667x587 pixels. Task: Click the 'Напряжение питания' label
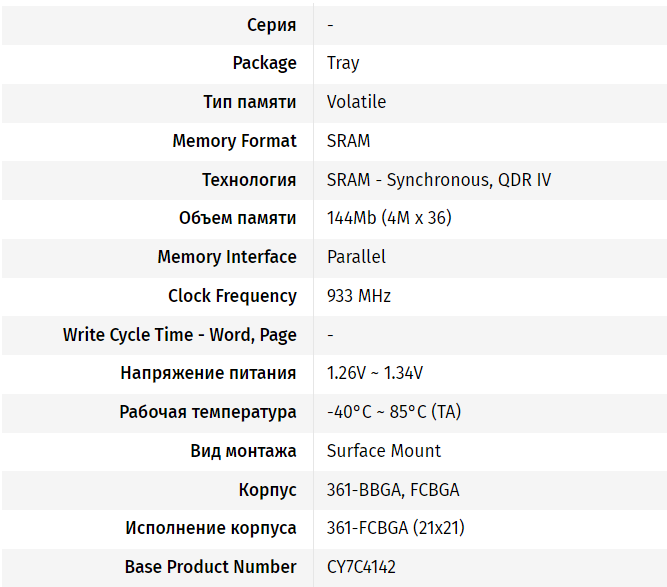pyautogui.click(x=208, y=373)
